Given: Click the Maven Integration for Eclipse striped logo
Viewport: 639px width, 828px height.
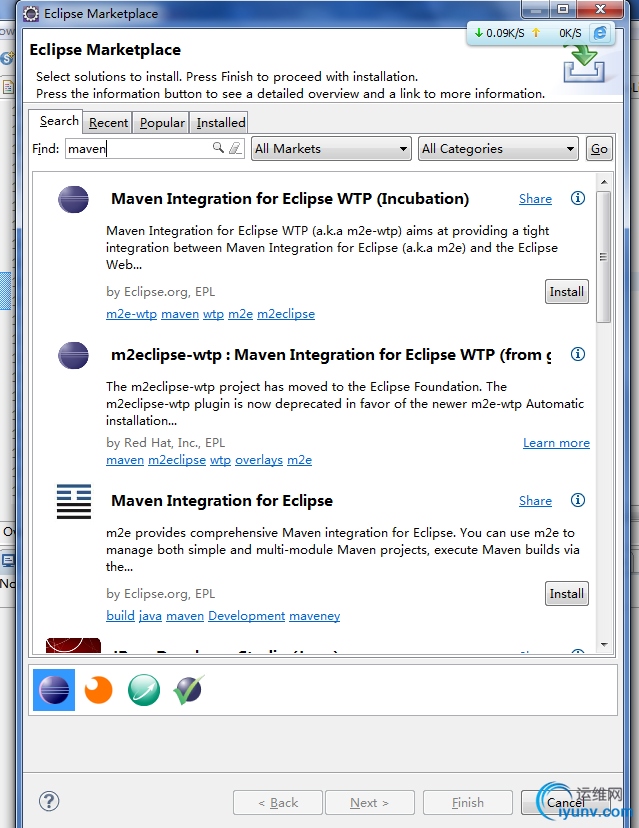Looking at the screenshot, I should pyautogui.click(x=74, y=501).
